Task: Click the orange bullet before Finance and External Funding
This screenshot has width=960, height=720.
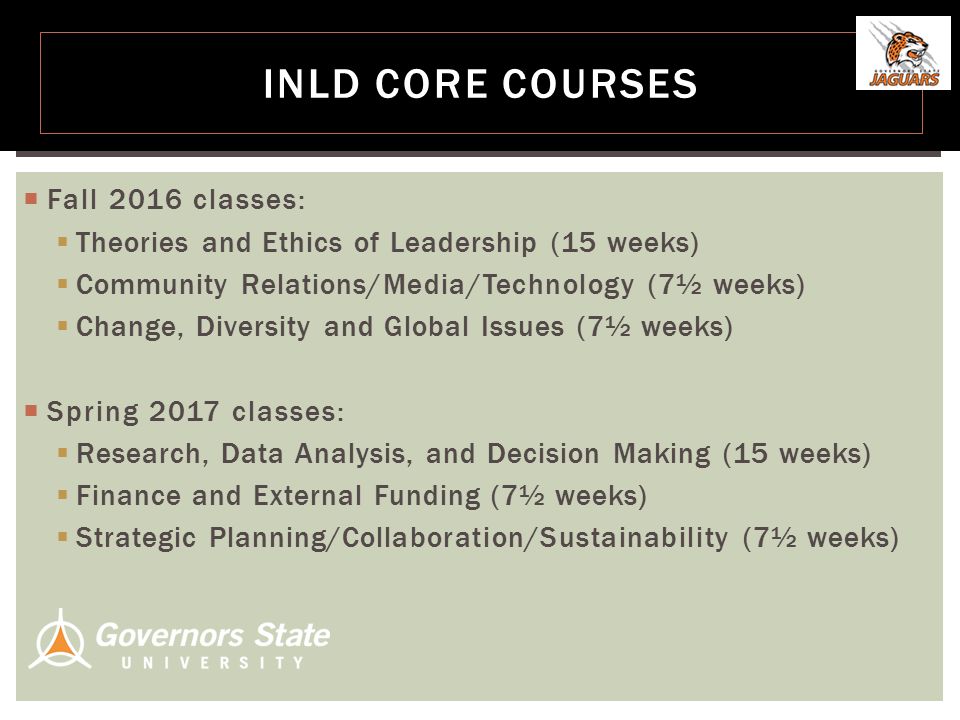Action: pos(62,495)
